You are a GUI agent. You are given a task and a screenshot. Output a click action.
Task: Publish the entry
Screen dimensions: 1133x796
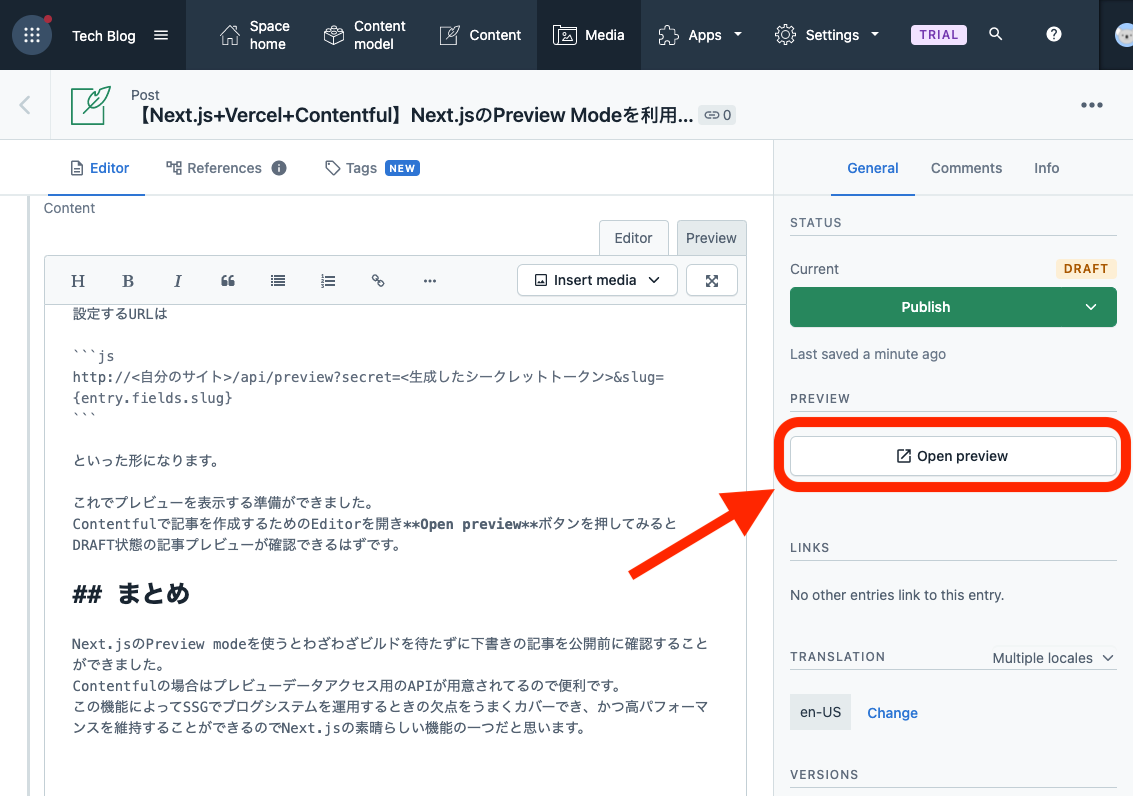pyautogui.click(x=926, y=307)
